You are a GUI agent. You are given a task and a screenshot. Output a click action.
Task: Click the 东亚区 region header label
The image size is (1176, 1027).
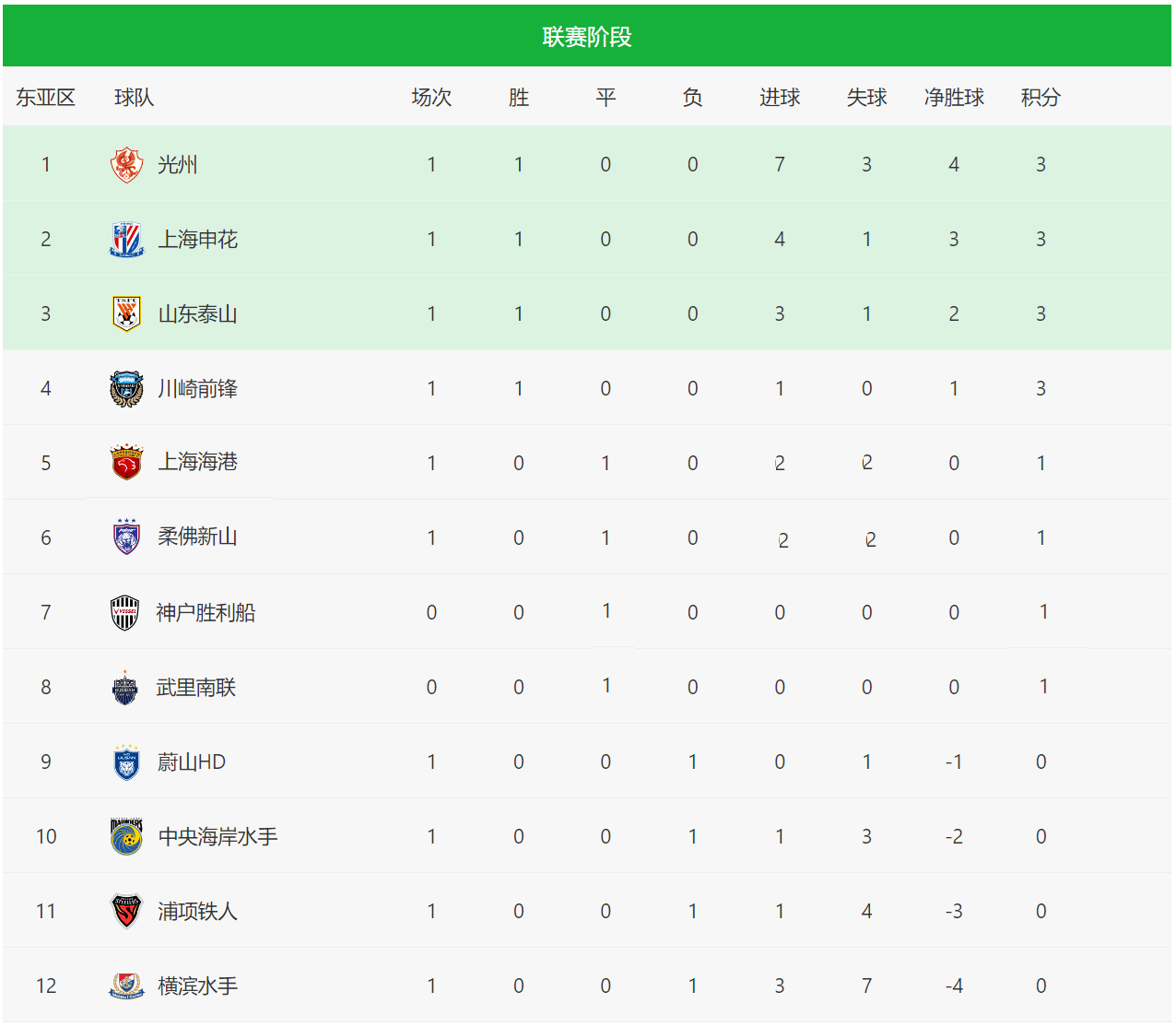tap(45, 98)
